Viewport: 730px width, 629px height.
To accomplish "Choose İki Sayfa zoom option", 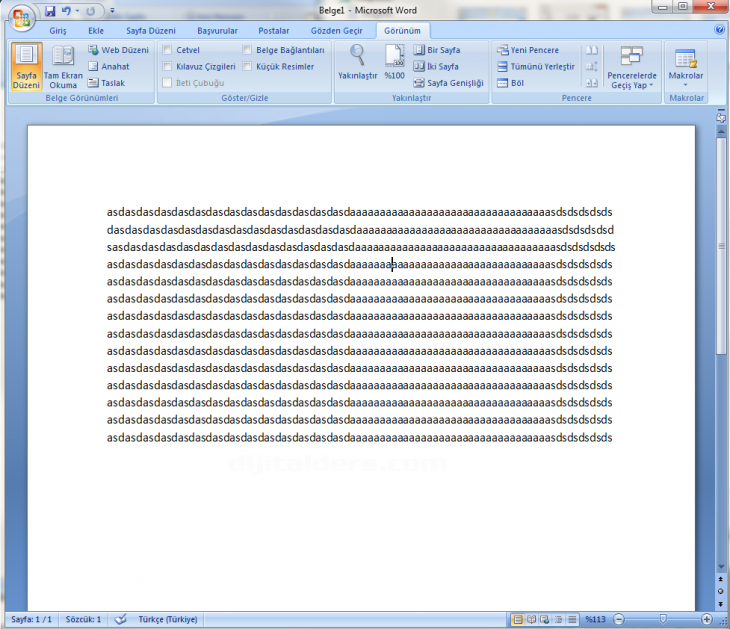I will (436, 67).
